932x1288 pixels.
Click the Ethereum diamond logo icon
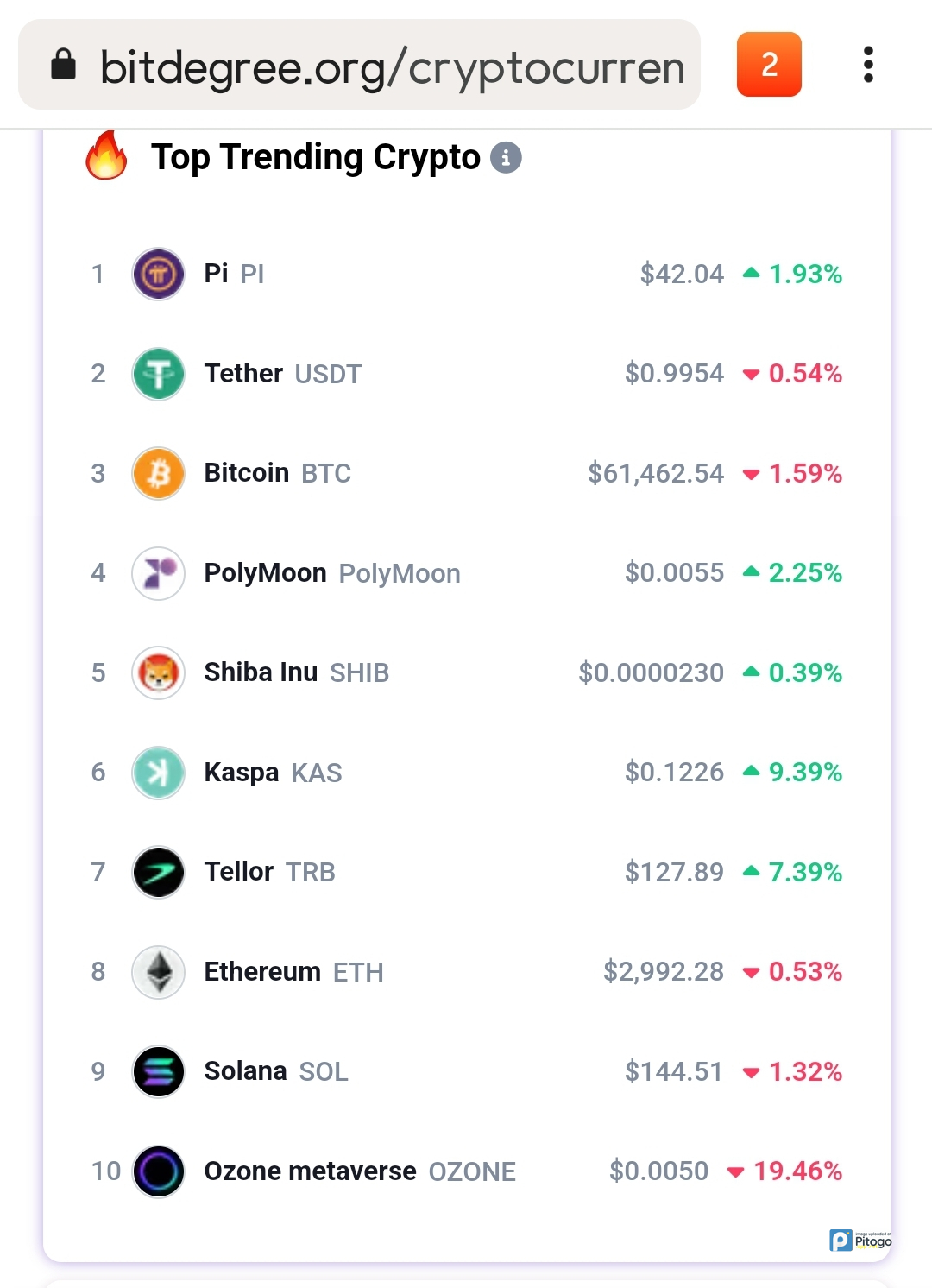(x=158, y=972)
